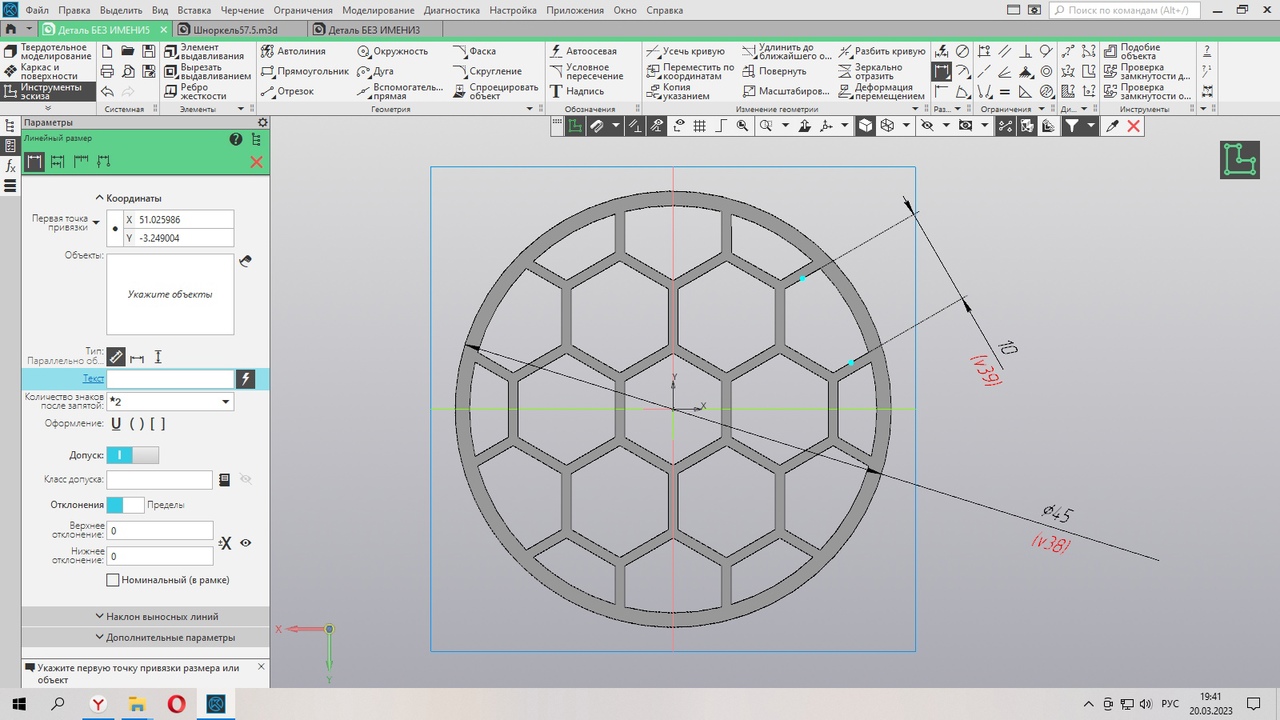Collapse the Координаты section
The image size is (1280, 720).
tap(128, 198)
